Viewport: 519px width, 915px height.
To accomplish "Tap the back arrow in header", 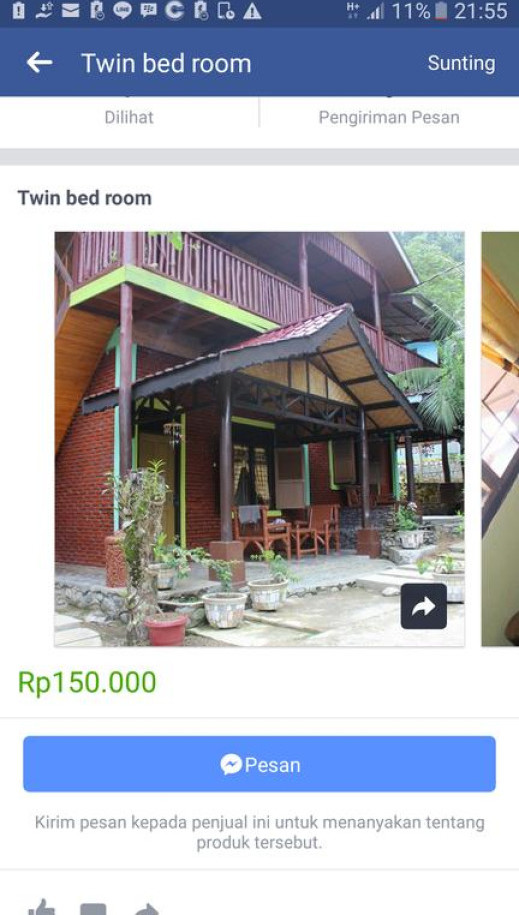I will pos(39,62).
